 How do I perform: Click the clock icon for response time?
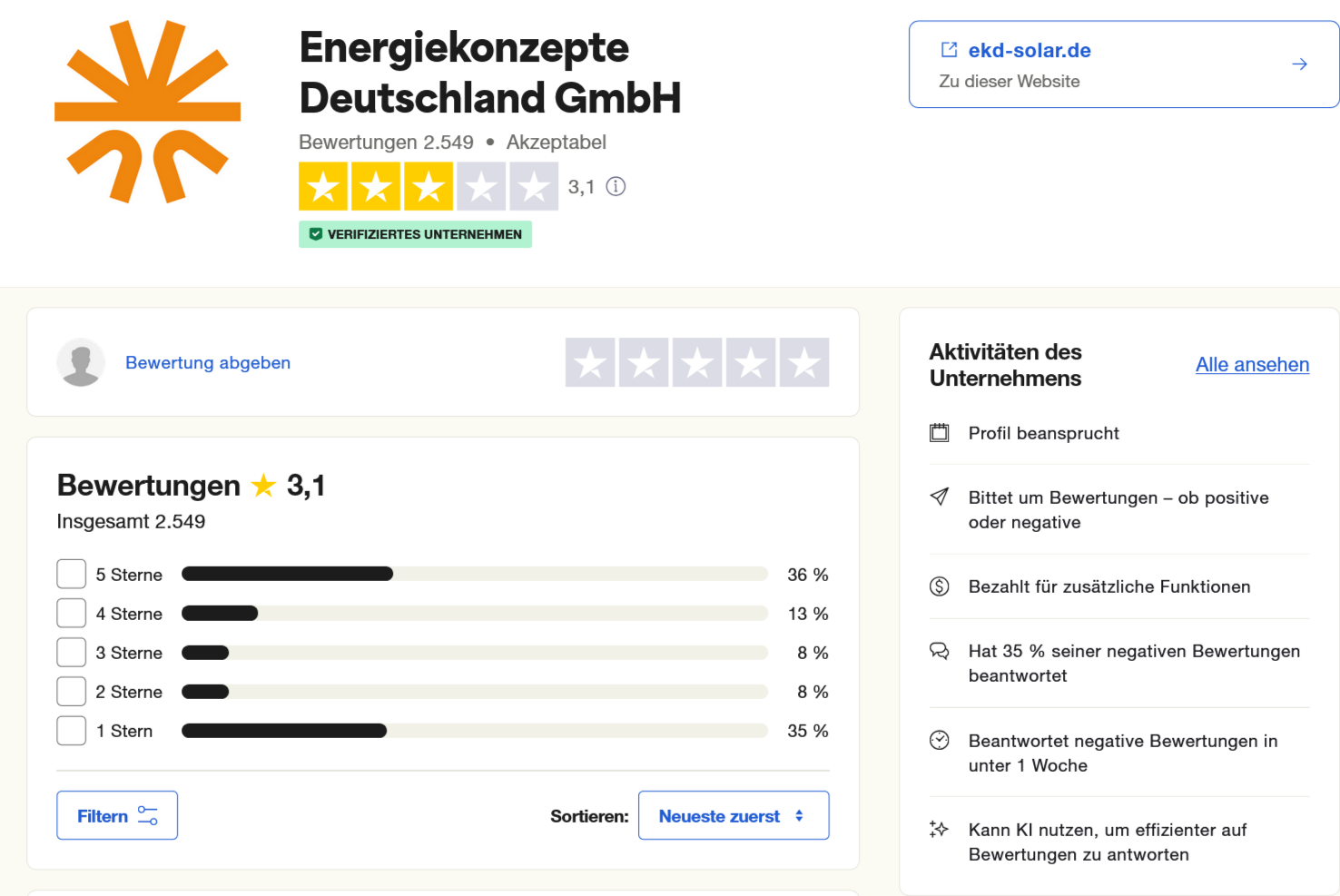pos(940,741)
